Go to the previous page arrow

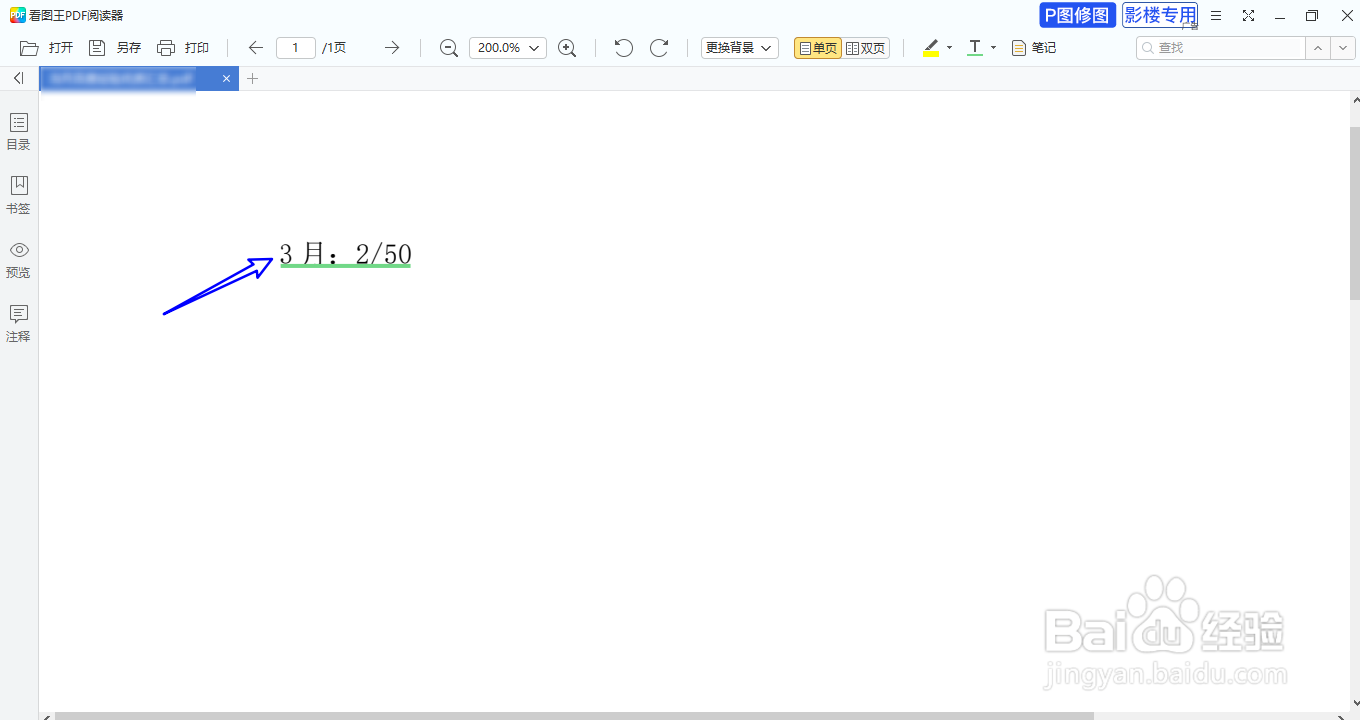click(256, 48)
